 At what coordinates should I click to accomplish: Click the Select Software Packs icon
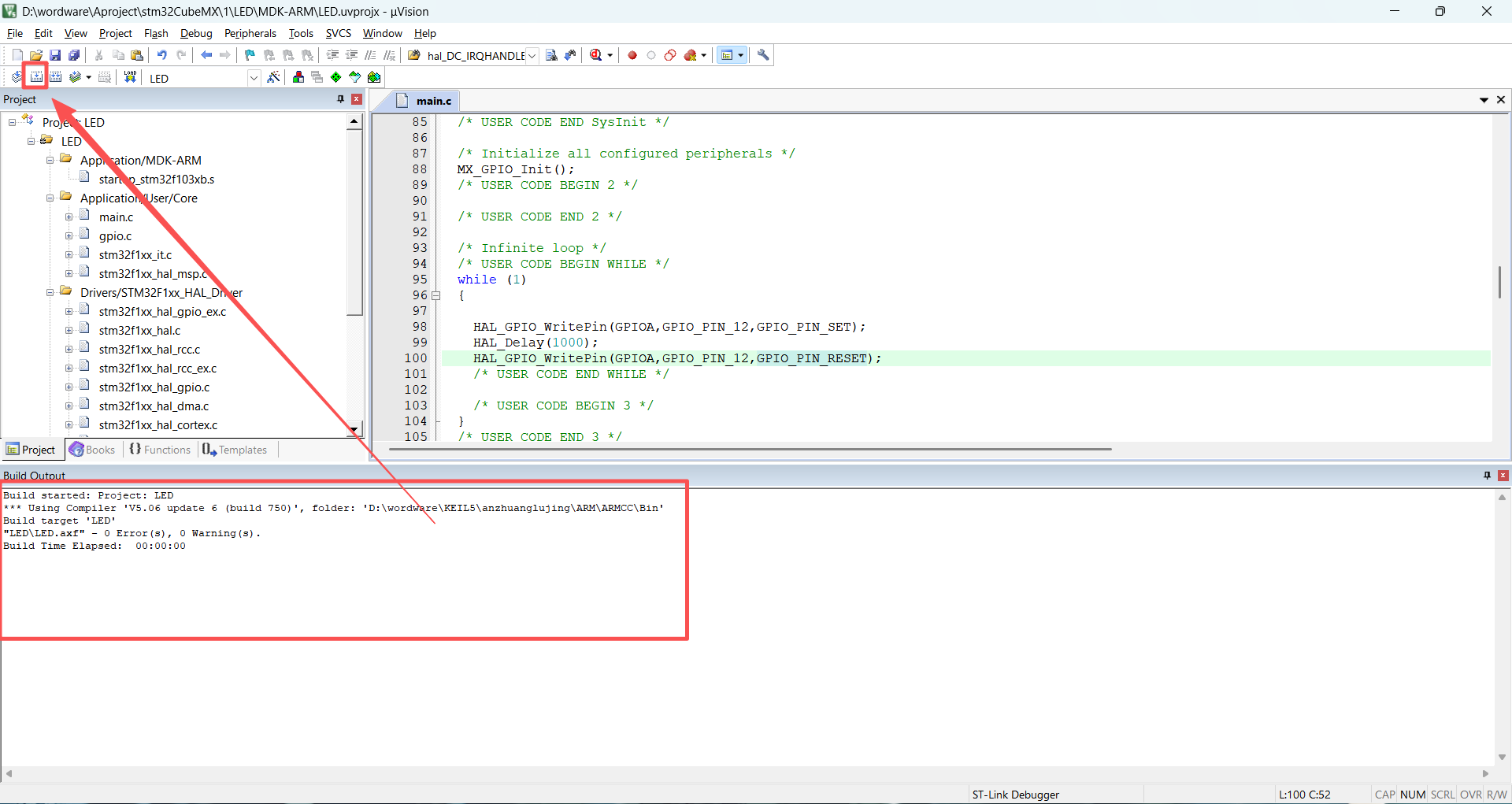355,77
